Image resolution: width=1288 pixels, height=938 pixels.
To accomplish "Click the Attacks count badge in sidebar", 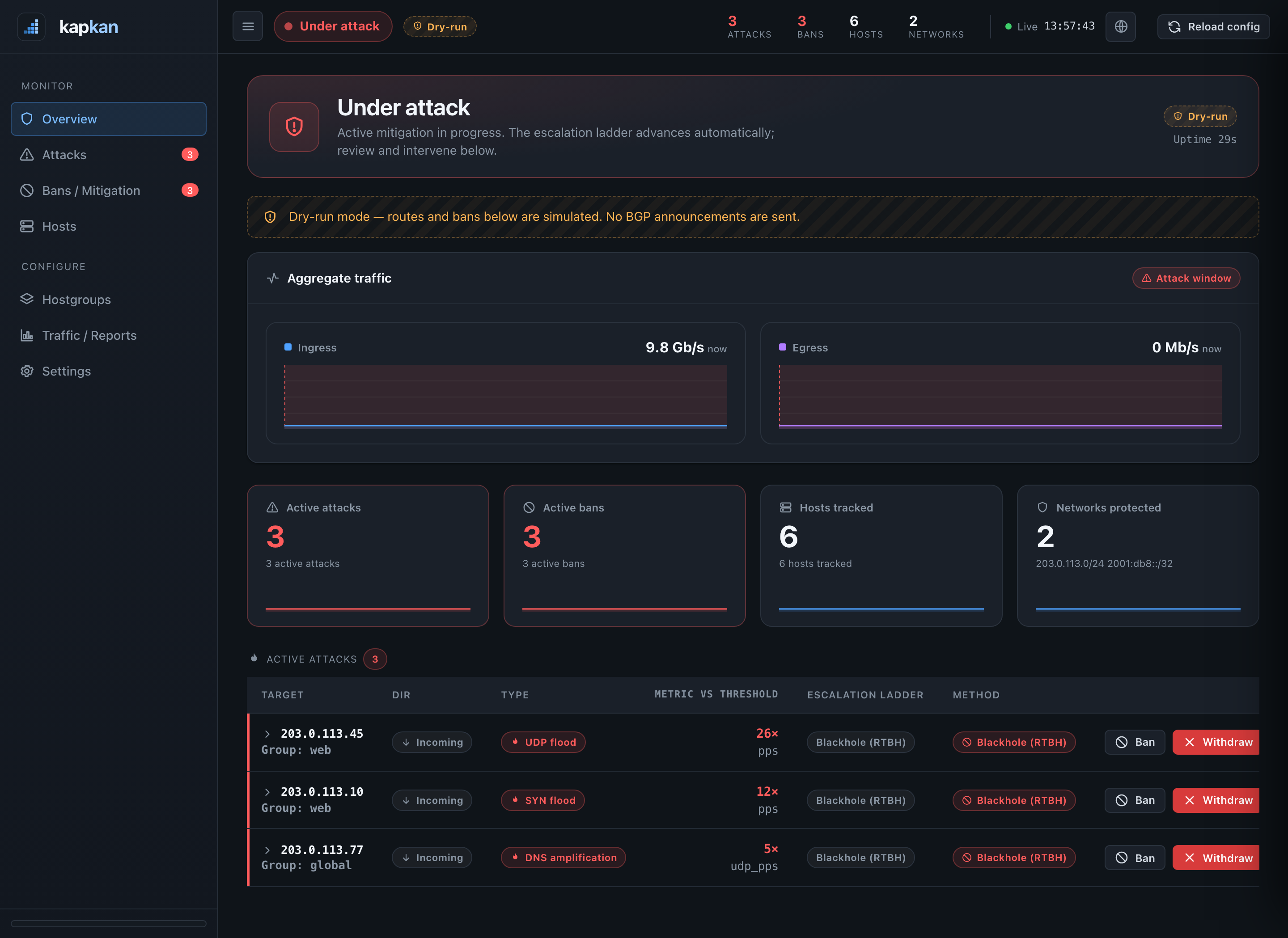I will [190, 154].
